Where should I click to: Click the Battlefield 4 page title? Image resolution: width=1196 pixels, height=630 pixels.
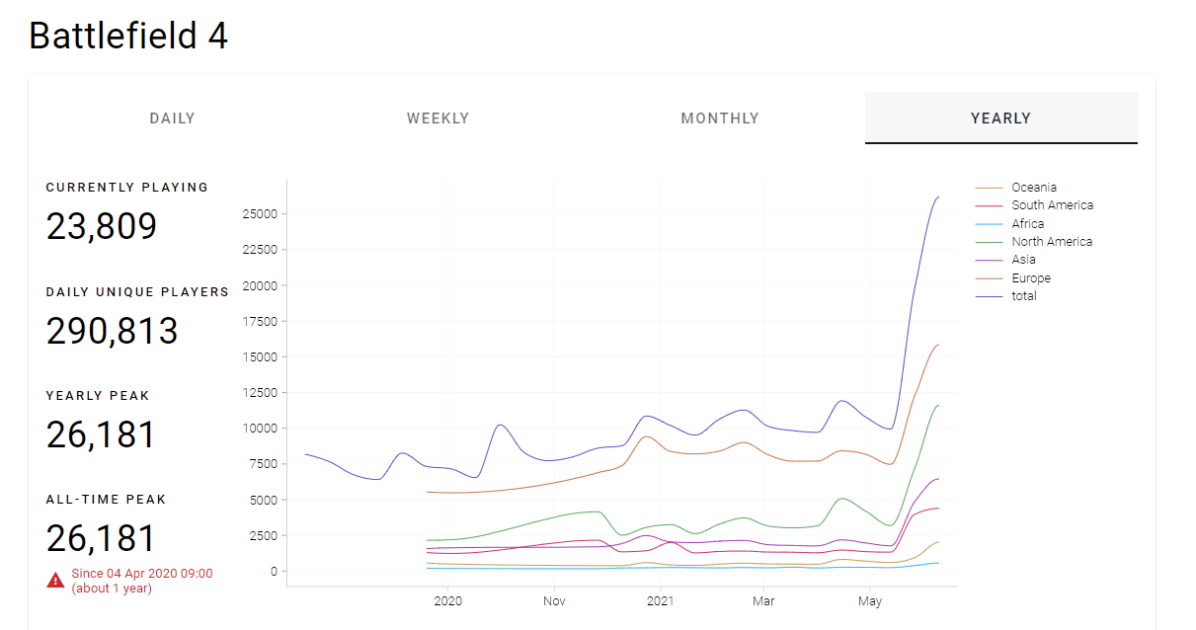coord(128,36)
